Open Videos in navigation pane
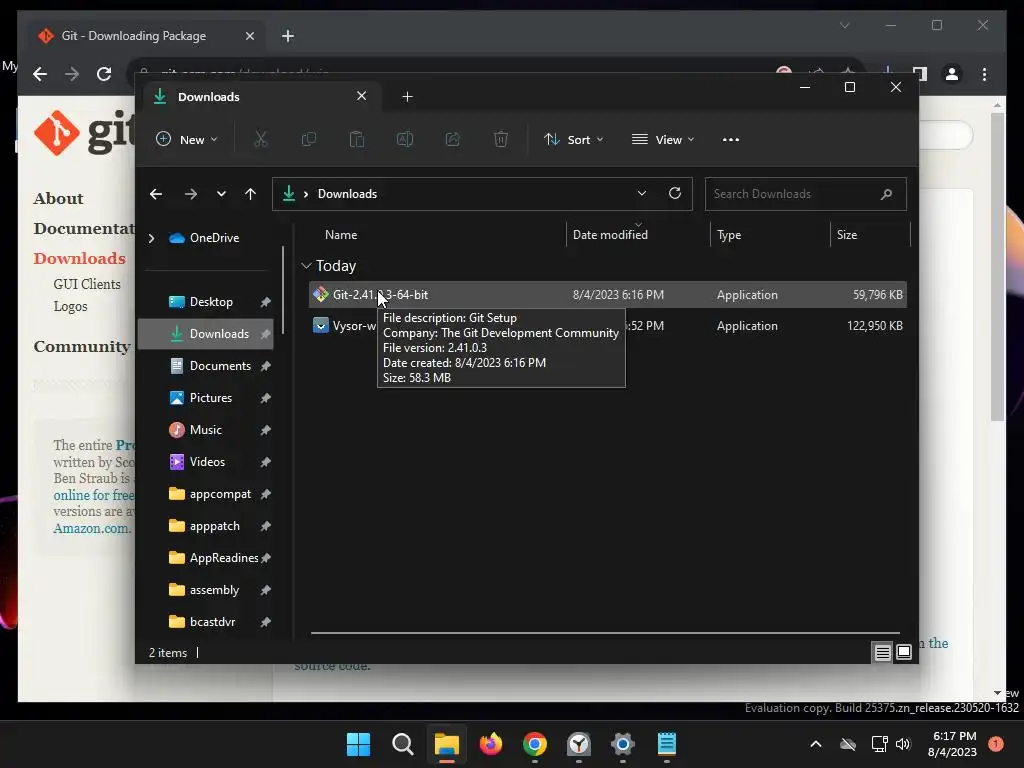The width and height of the screenshot is (1024, 768). point(207,462)
